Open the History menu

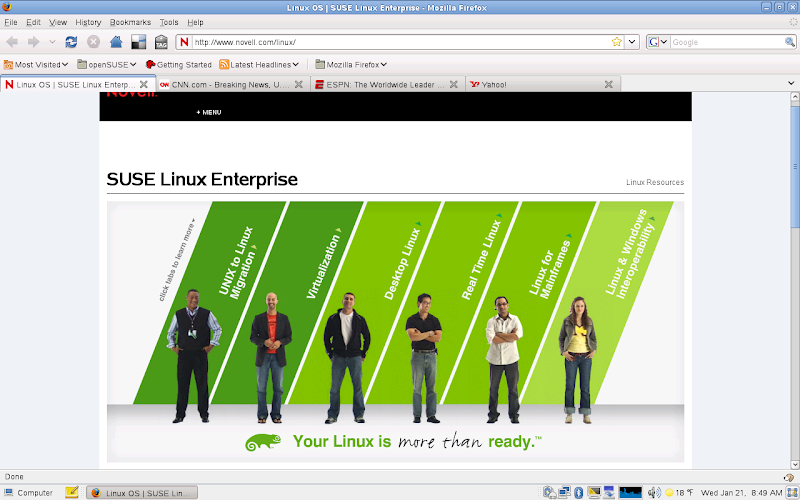88,22
